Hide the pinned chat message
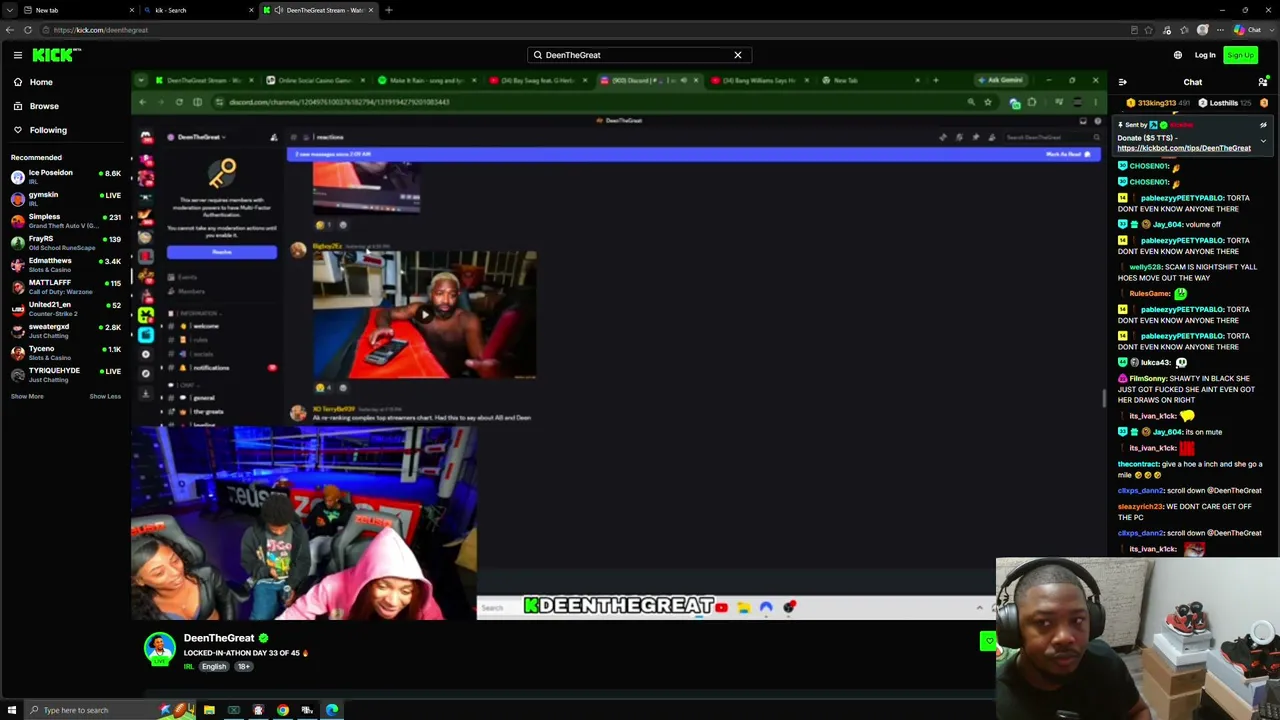1280x720 pixels. pyautogui.click(x=1263, y=125)
